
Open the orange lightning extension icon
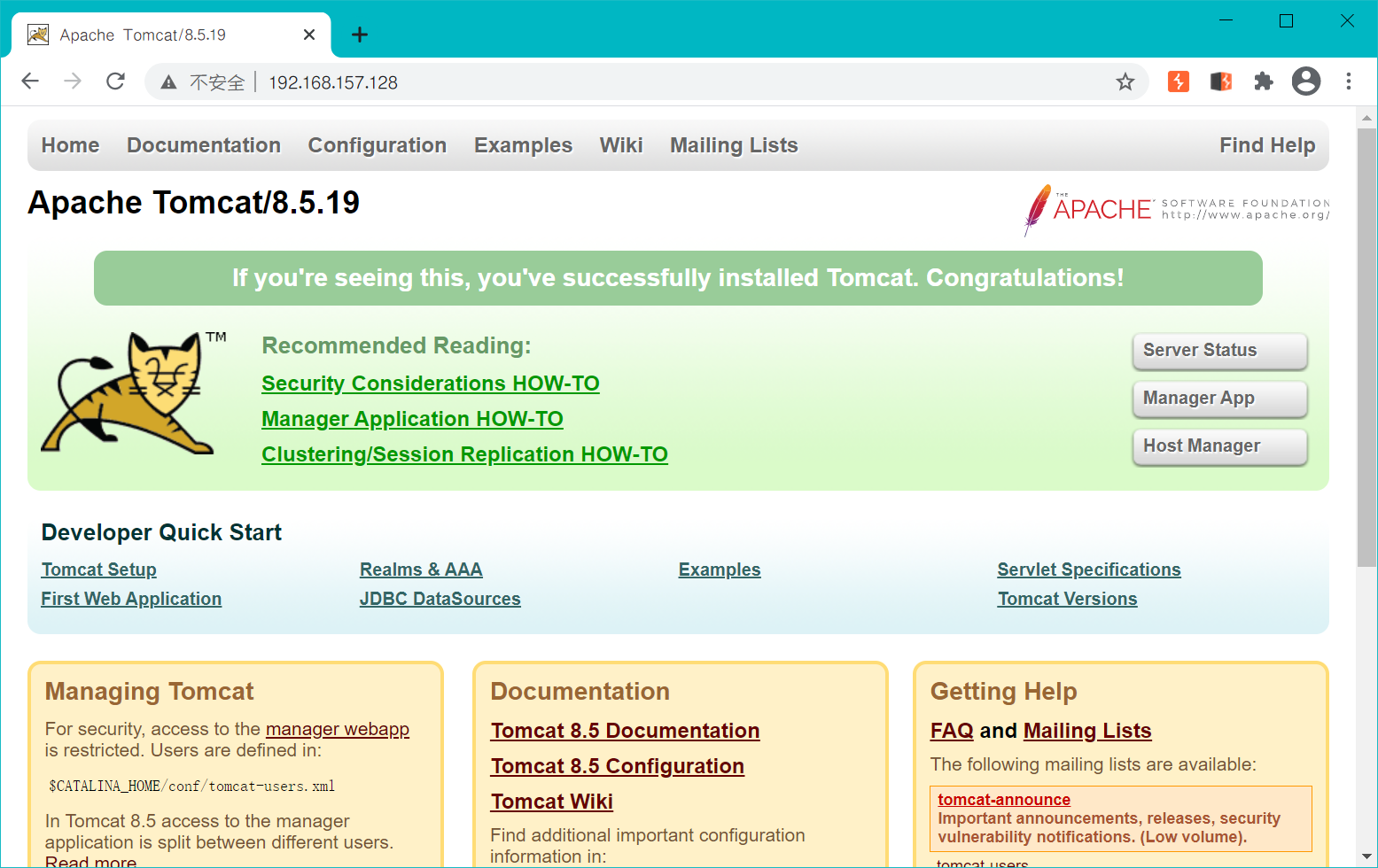pyautogui.click(x=1178, y=81)
